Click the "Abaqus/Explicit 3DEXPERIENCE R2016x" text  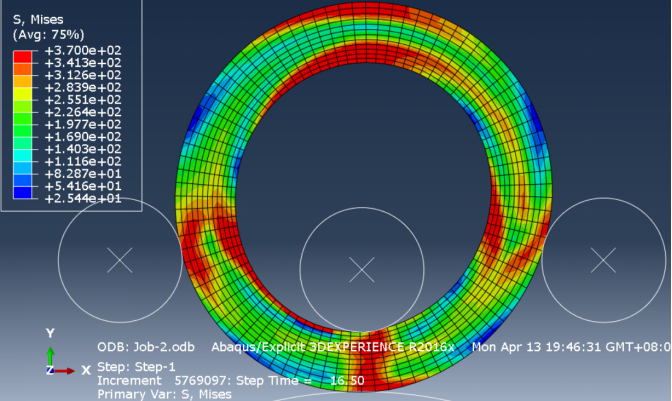(333, 347)
